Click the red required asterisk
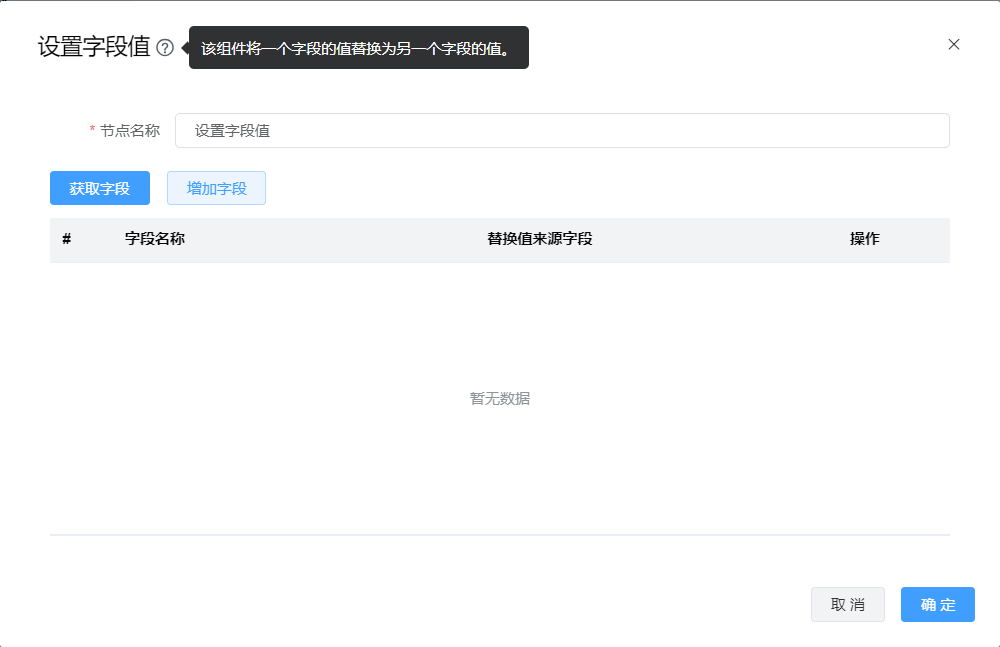1000x647 pixels. point(92,131)
